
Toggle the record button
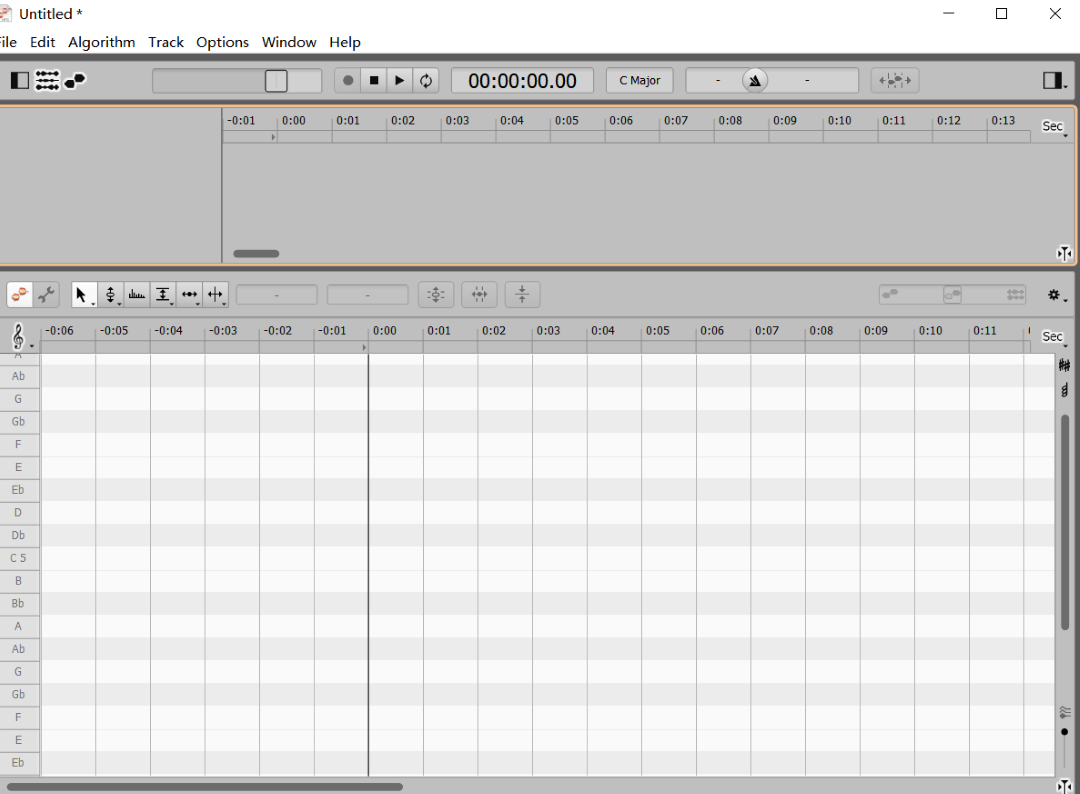coord(346,80)
